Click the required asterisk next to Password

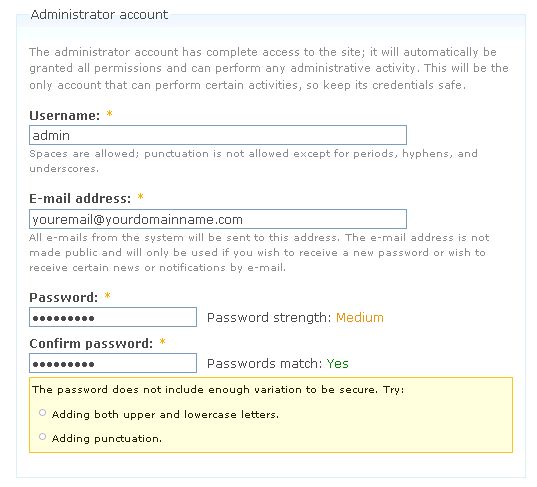[108, 295]
